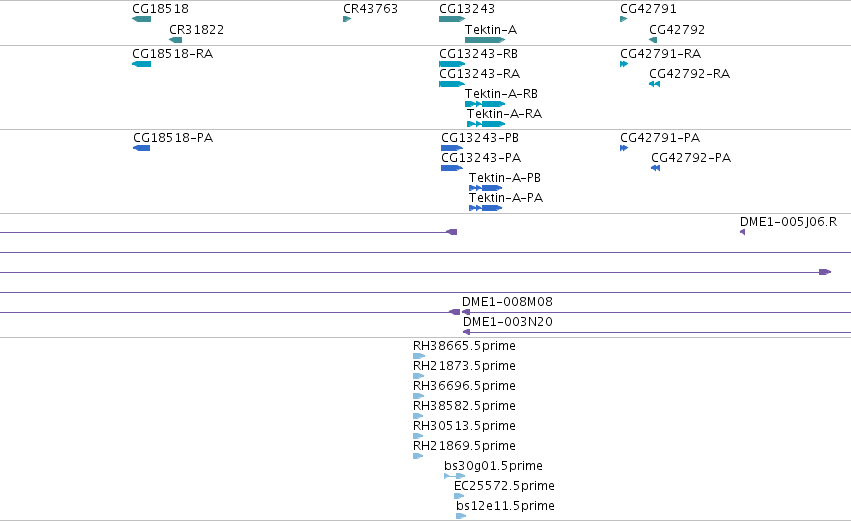The image size is (851, 521).
Task: Click the DME1-003N20 label text
Action: 507,322
